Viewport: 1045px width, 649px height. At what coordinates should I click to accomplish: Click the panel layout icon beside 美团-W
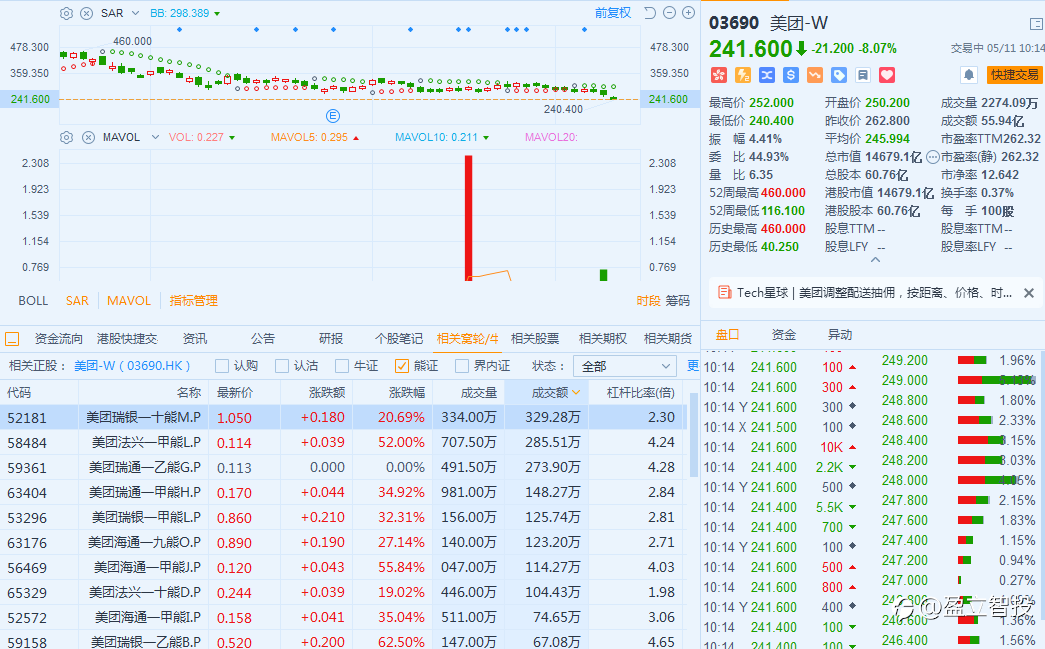1036,24
